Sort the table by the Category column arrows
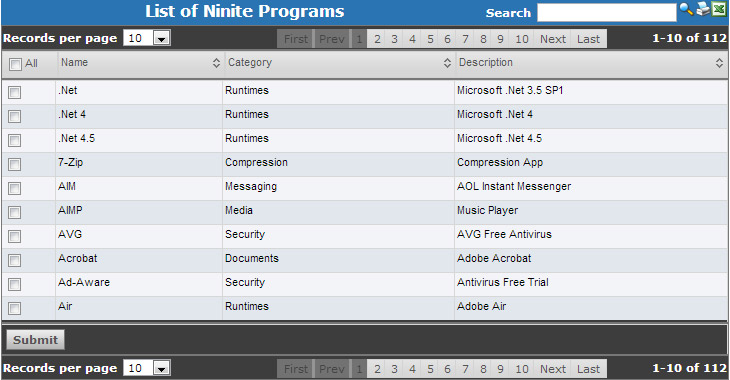730x380 pixels. click(x=447, y=63)
